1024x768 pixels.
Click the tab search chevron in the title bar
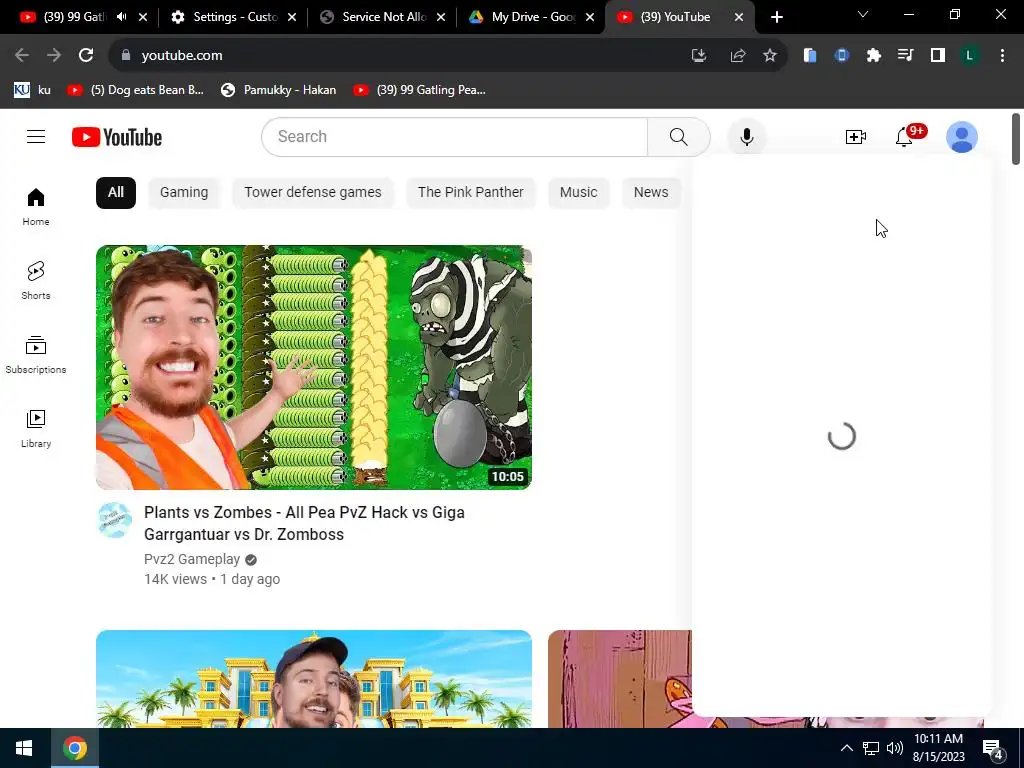point(863,14)
